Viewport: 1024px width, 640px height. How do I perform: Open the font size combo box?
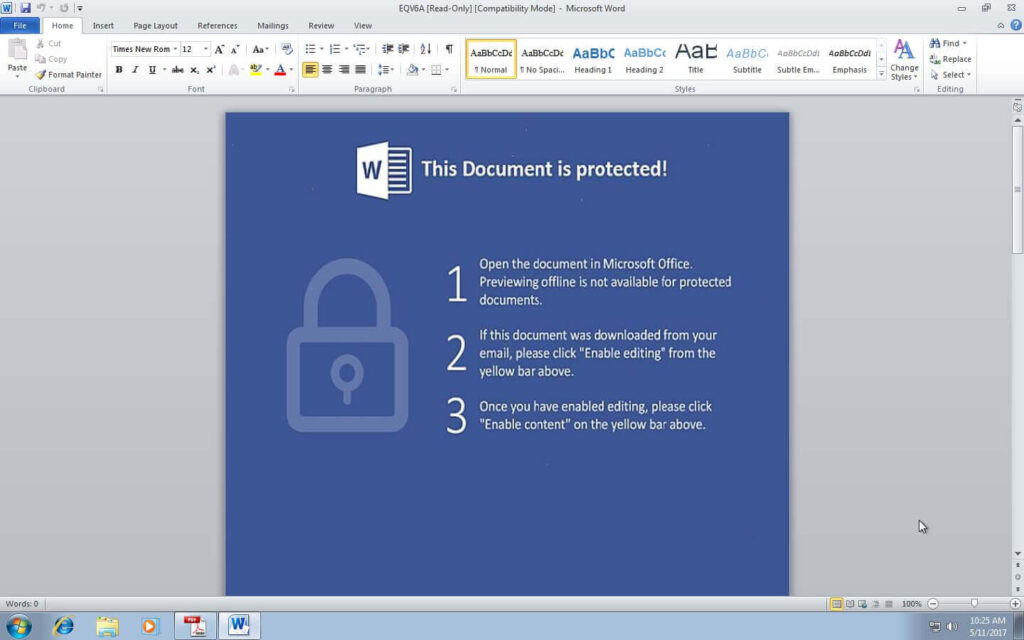pos(195,49)
